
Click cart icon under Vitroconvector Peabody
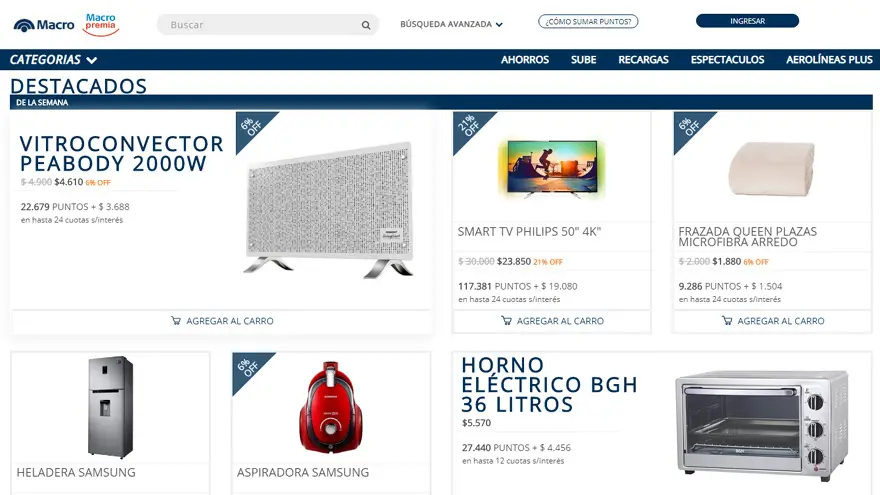coord(176,320)
